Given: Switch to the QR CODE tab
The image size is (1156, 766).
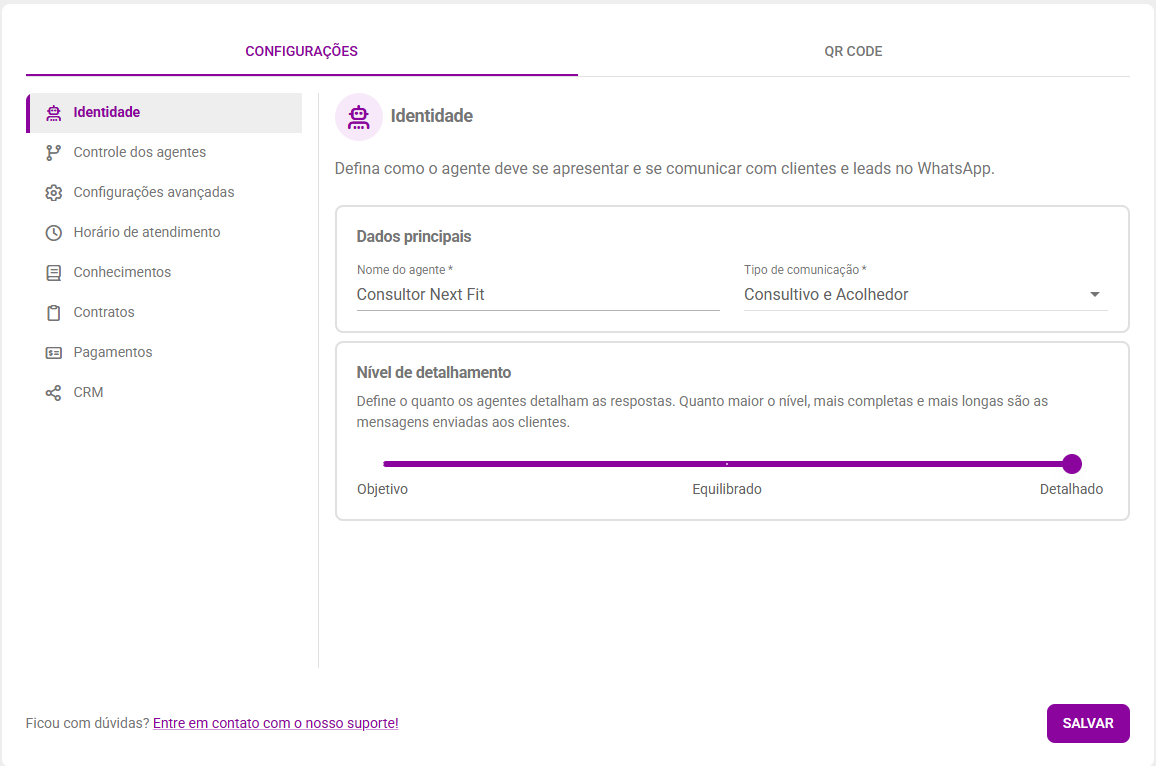Looking at the screenshot, I should (853, 51).
